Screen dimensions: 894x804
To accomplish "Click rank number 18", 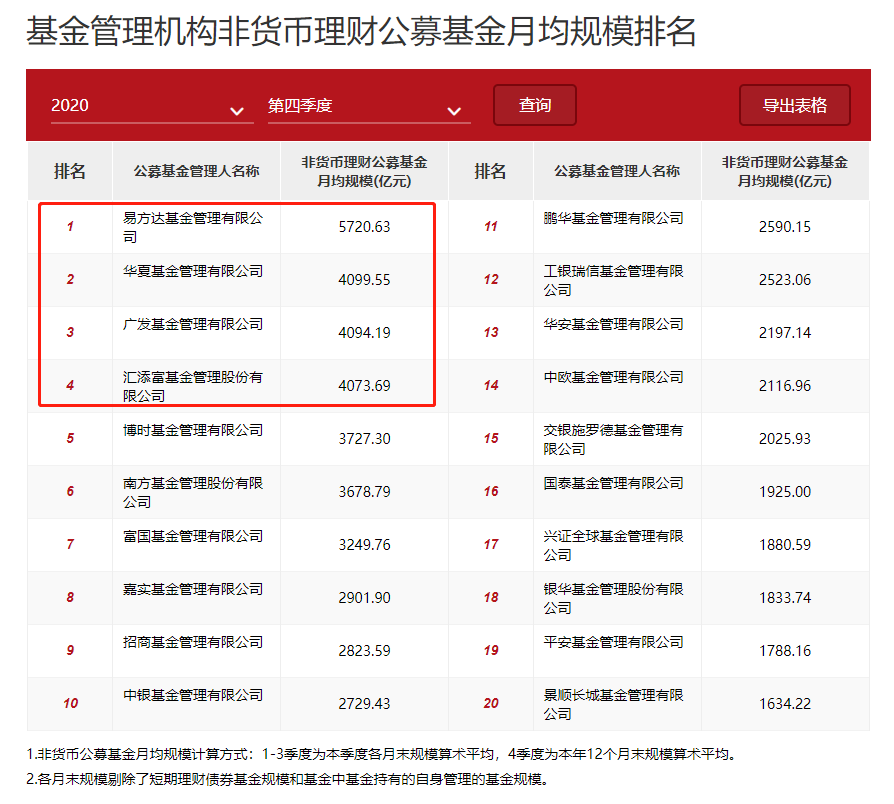I will [491, 598].
